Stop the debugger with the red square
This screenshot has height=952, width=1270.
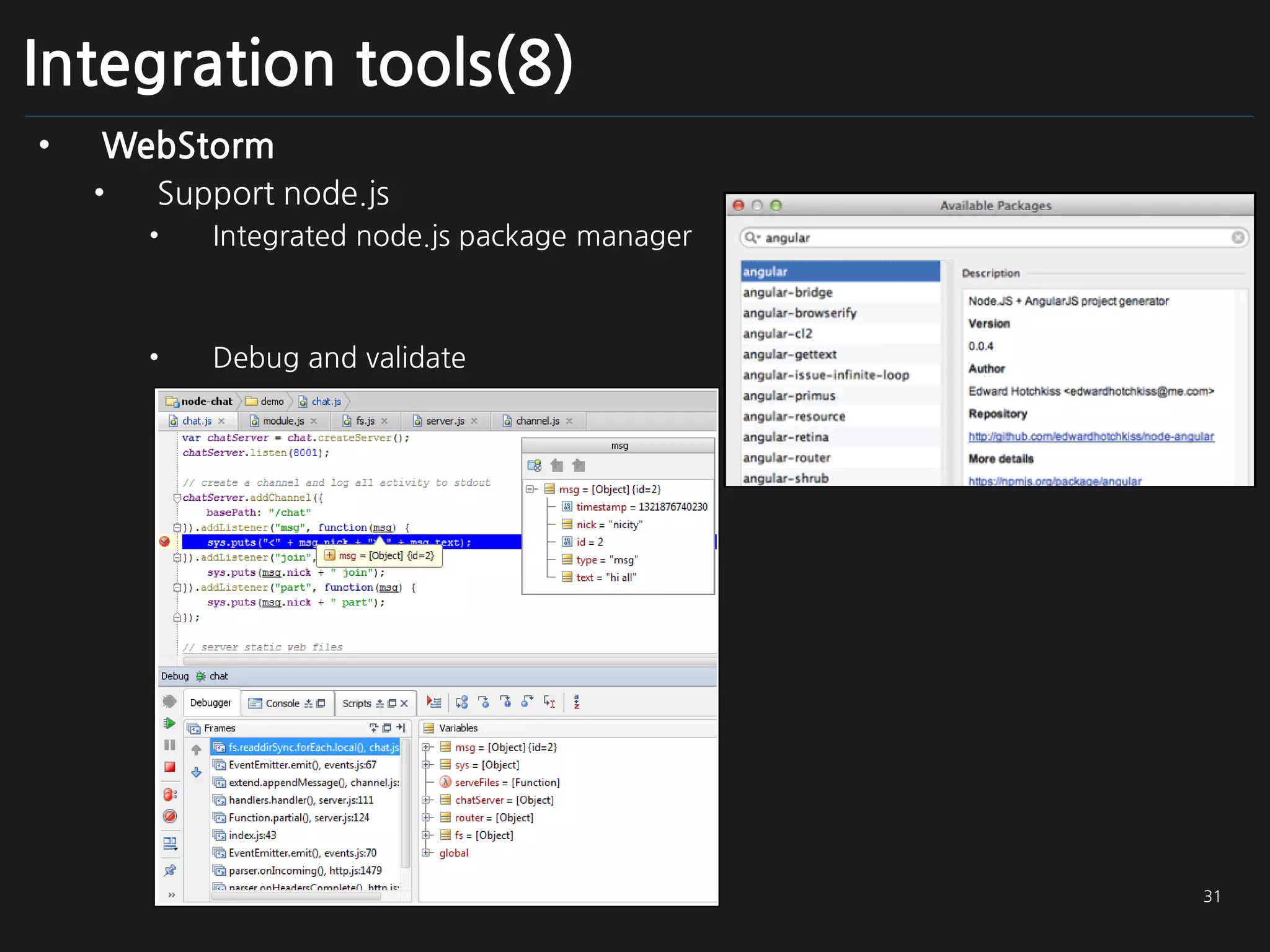pos(169,767)
